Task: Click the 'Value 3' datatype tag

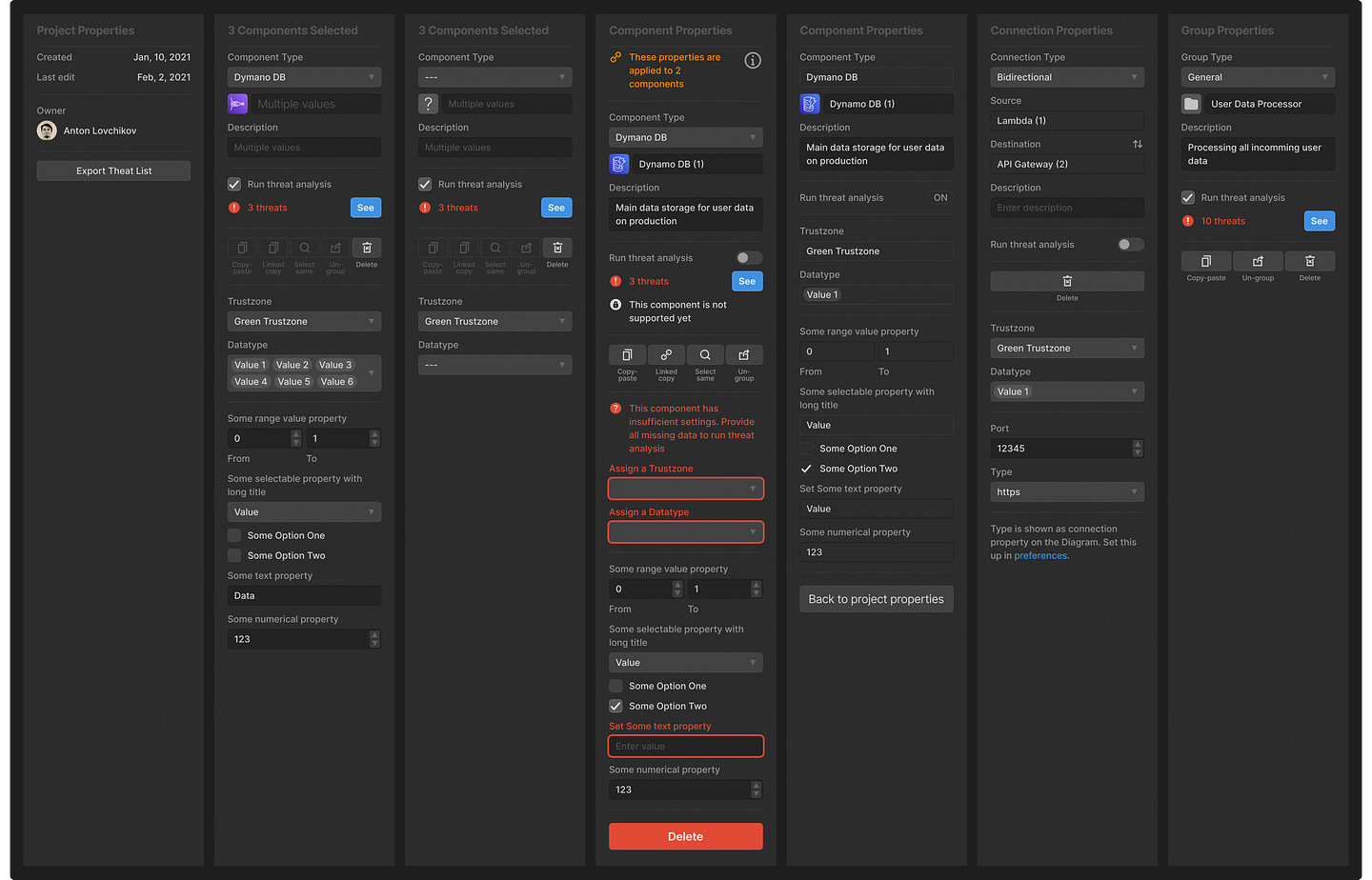Action: 335,365
